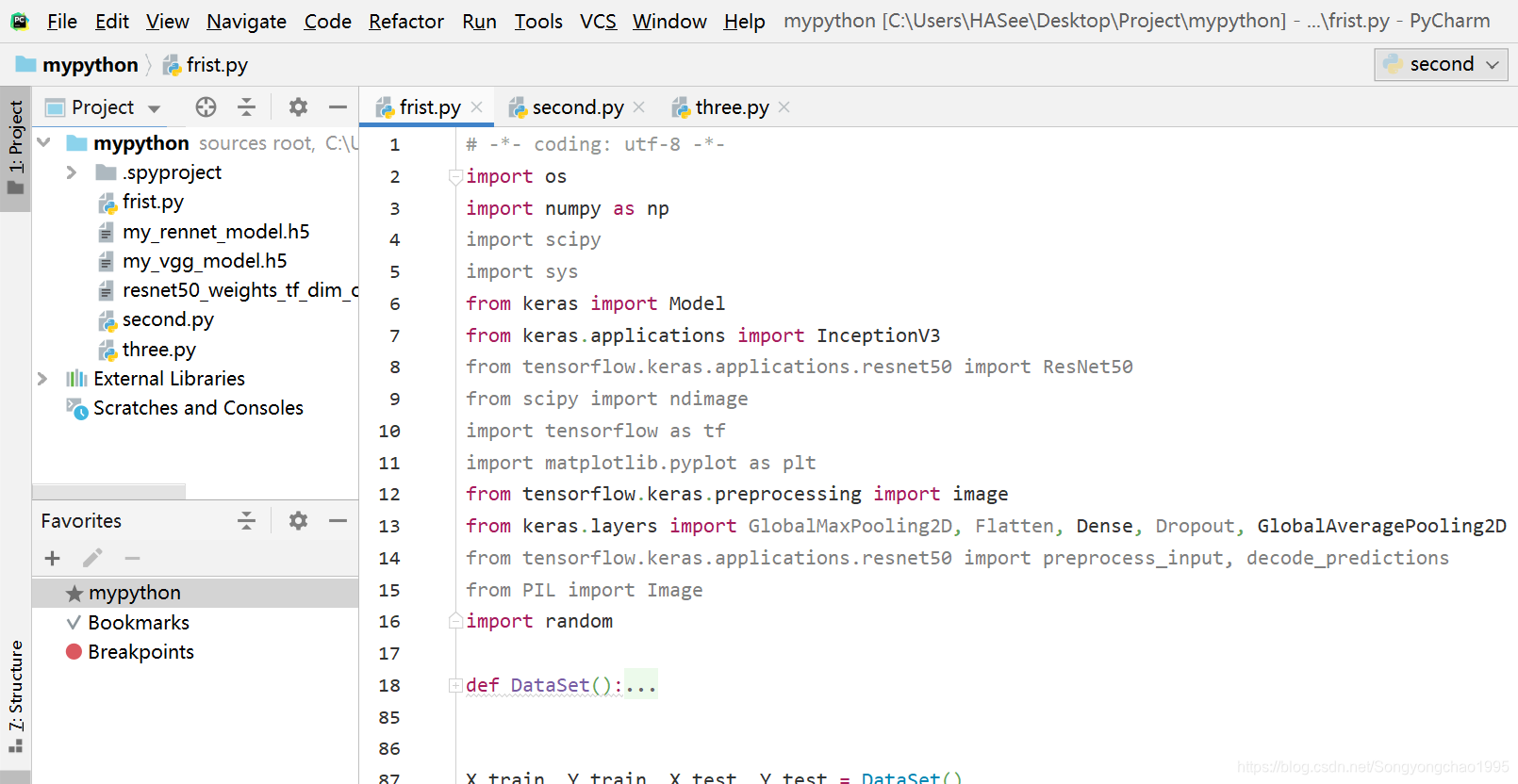
Task: Click the folded ellipsis after DataSet()
Action: click(x=641, y=685)
